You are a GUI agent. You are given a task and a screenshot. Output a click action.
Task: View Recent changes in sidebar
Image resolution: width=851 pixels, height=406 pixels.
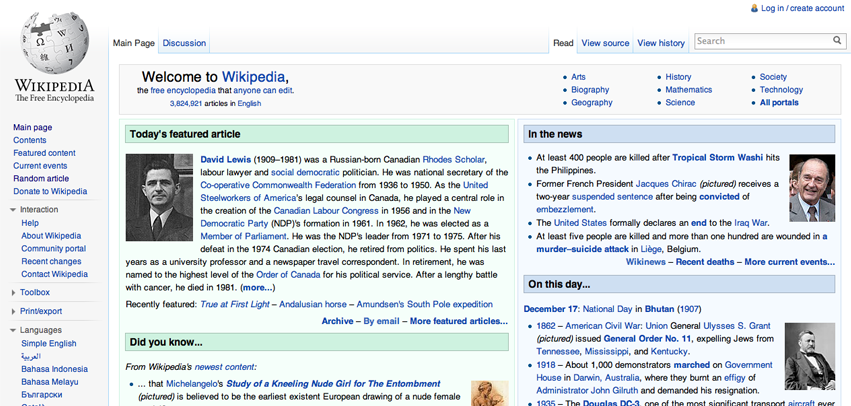click(x=51, y=261)
